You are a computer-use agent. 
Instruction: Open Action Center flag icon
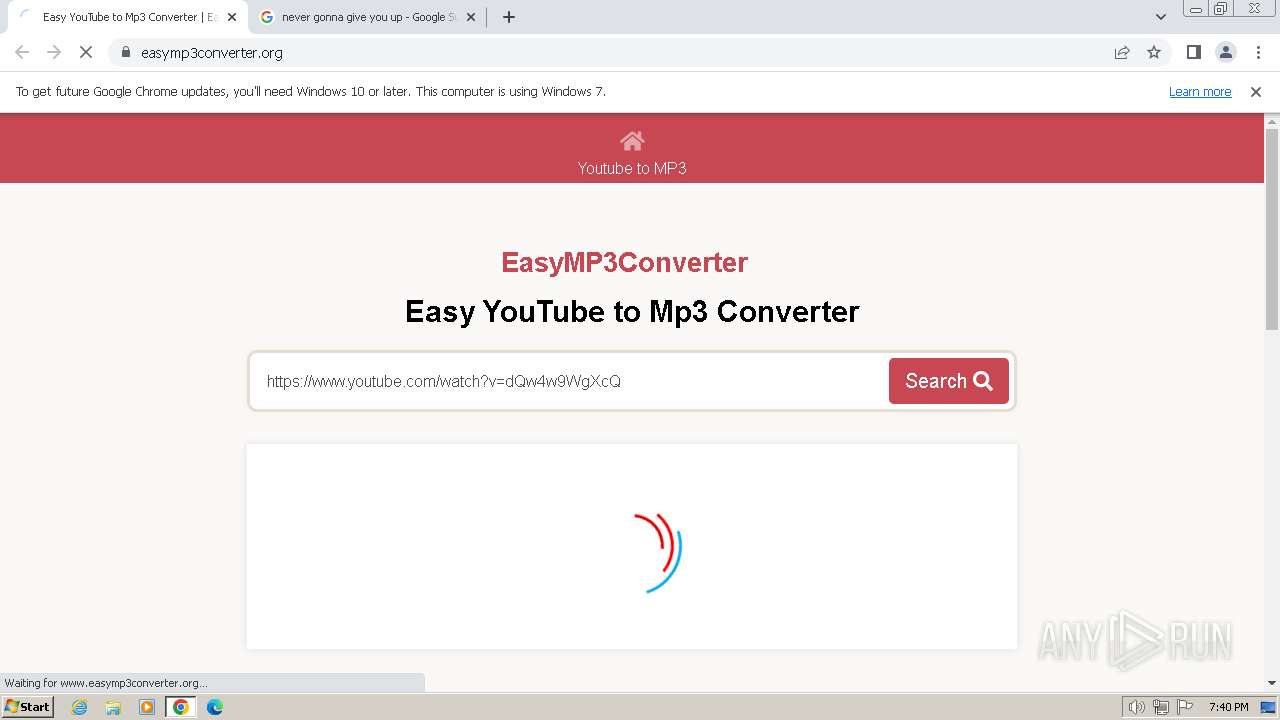[x=1185, y=707]
